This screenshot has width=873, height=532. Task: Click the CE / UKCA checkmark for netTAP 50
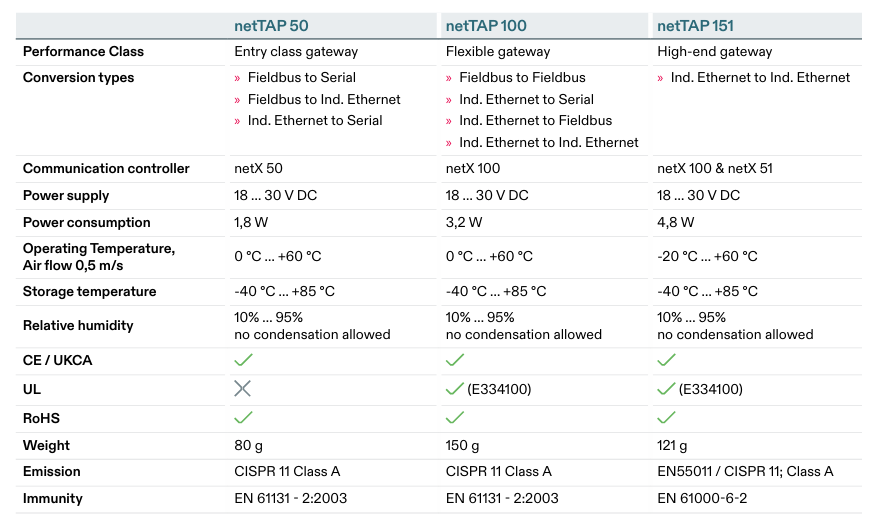(x=243, y=360)
